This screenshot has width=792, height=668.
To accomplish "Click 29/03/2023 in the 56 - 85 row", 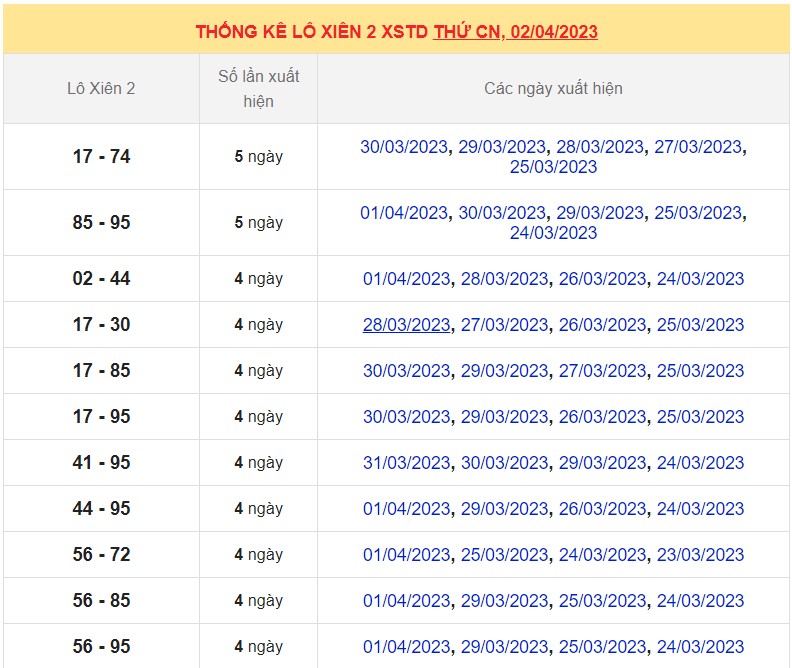I will point(504,601).
